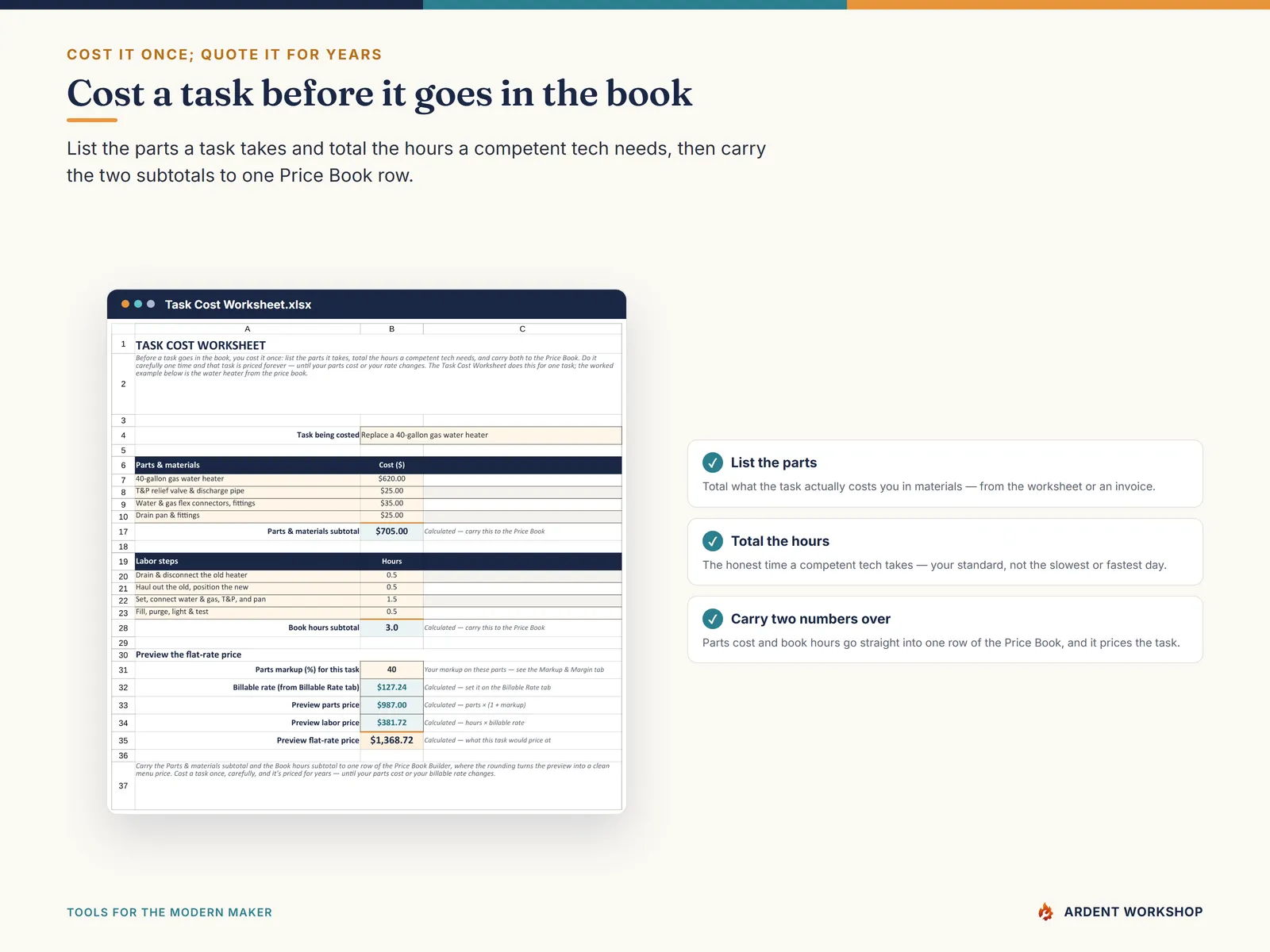Click the 'TOOLS FOR THE MODERN MAKER' footer text
The height and width of the screenshot is (952, 1270).
pyautogui.click(x=169, y=912)
